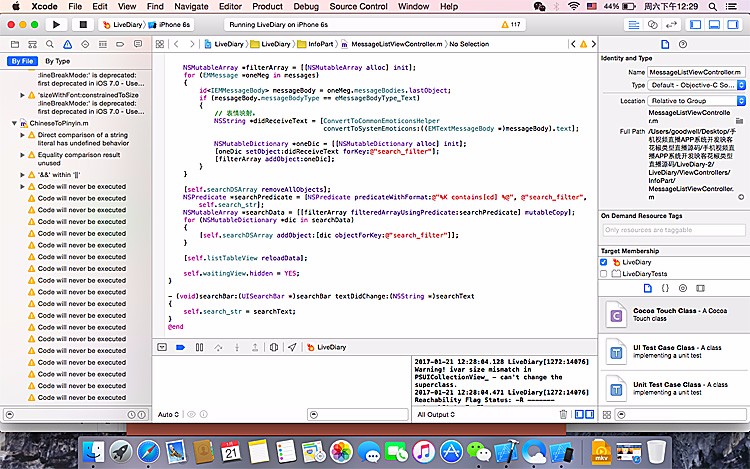Click the file Name text field
Screen dimensions: 750x469
[695, 72]
